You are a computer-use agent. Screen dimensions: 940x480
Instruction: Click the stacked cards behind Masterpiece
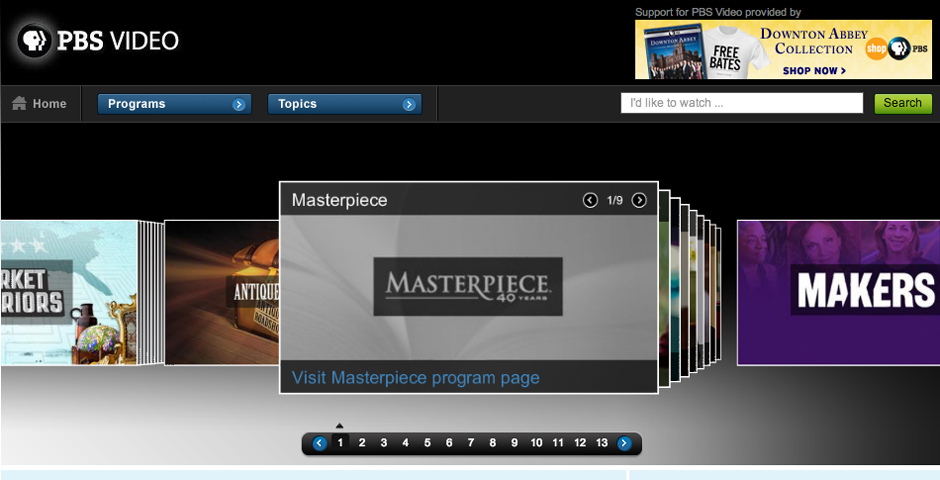point(689,291)
